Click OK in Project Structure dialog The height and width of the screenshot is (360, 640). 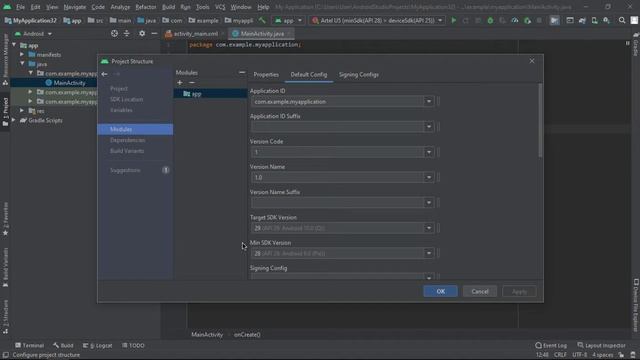(x=440, y=291)
